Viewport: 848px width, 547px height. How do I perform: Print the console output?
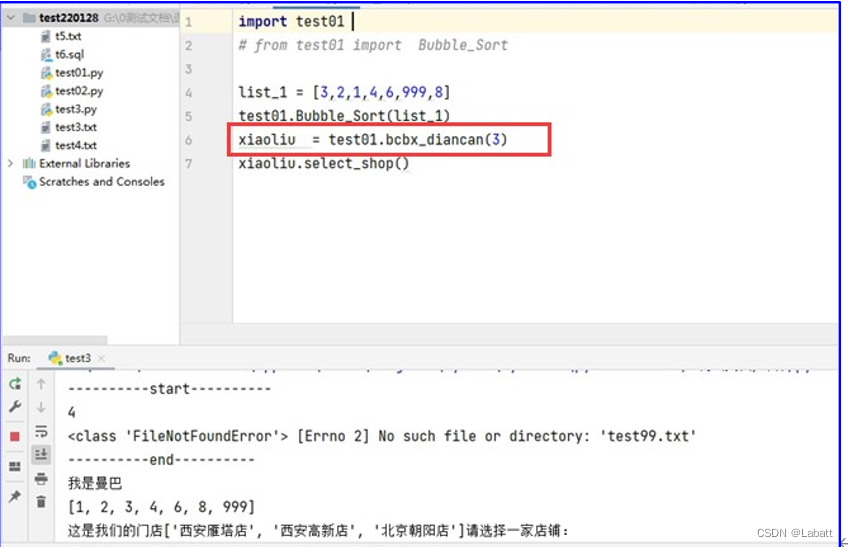41,478
